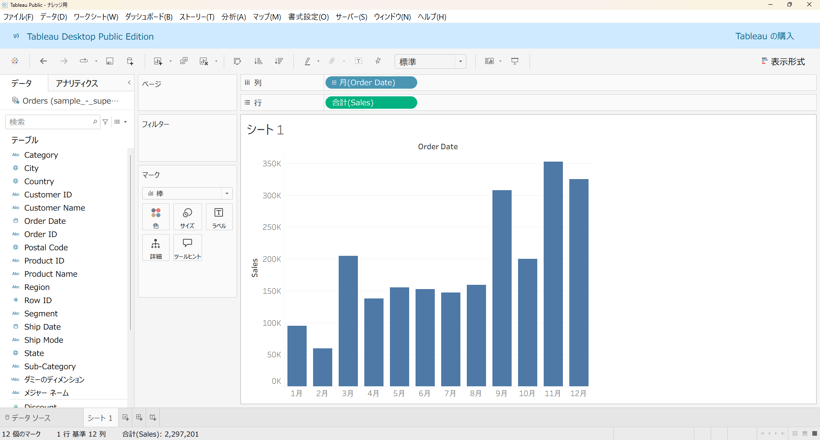The width and height of the screenshot is (820, 440).
Task: Click the fix axes pin icon
Action: (x=378, y=61)
